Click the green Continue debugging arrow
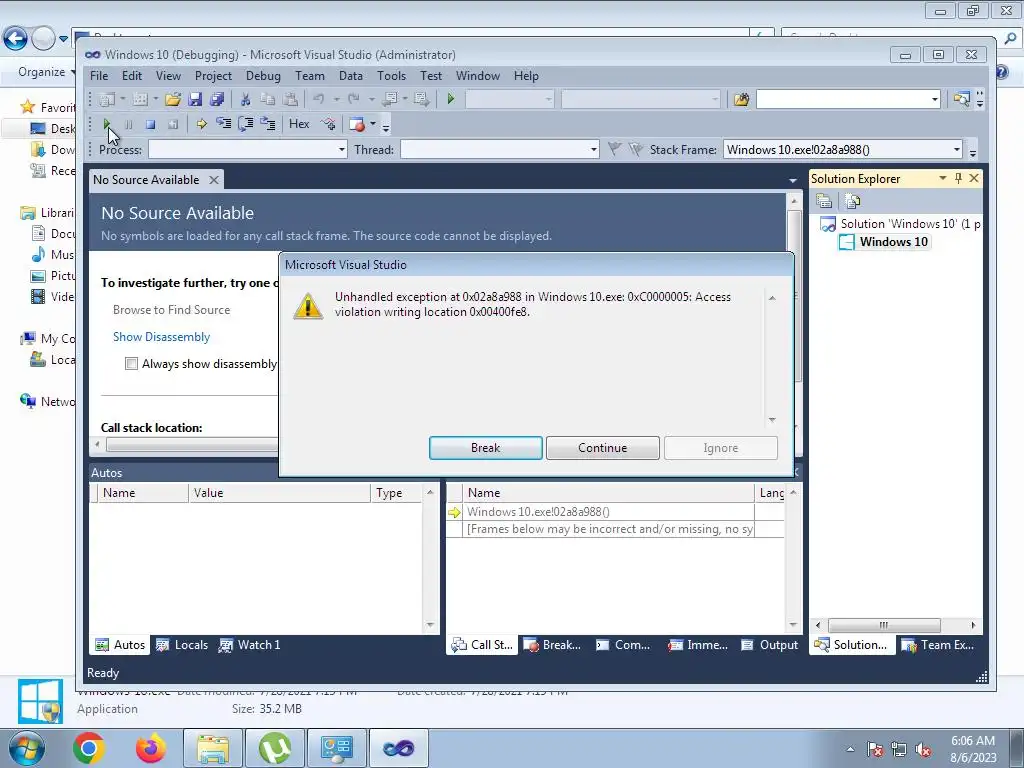The image size is (1024, 768). pos(106,124)
